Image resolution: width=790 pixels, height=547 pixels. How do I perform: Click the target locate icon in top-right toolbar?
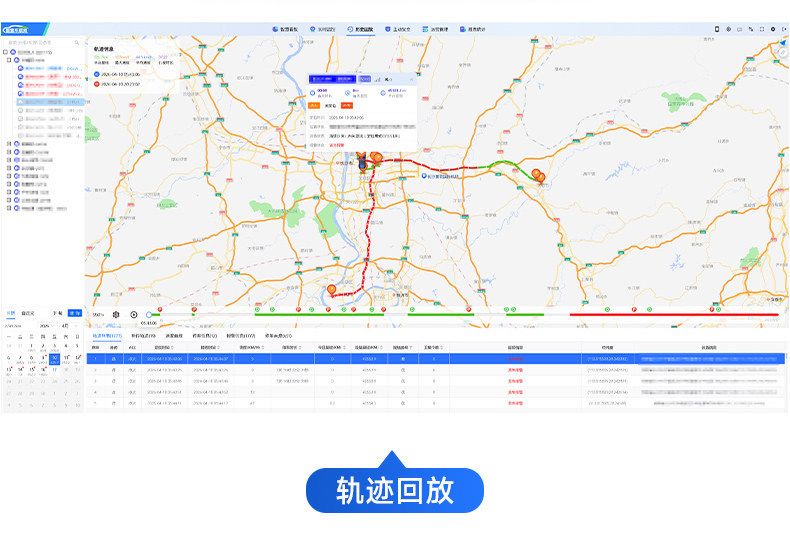729,29
